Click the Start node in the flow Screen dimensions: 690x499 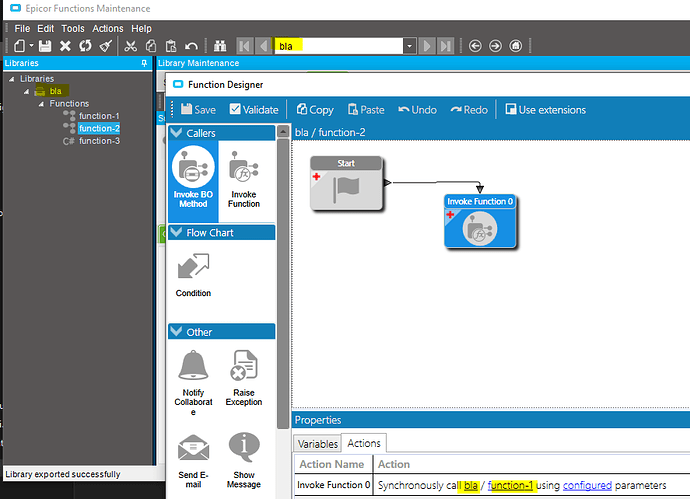click(346, 183)
